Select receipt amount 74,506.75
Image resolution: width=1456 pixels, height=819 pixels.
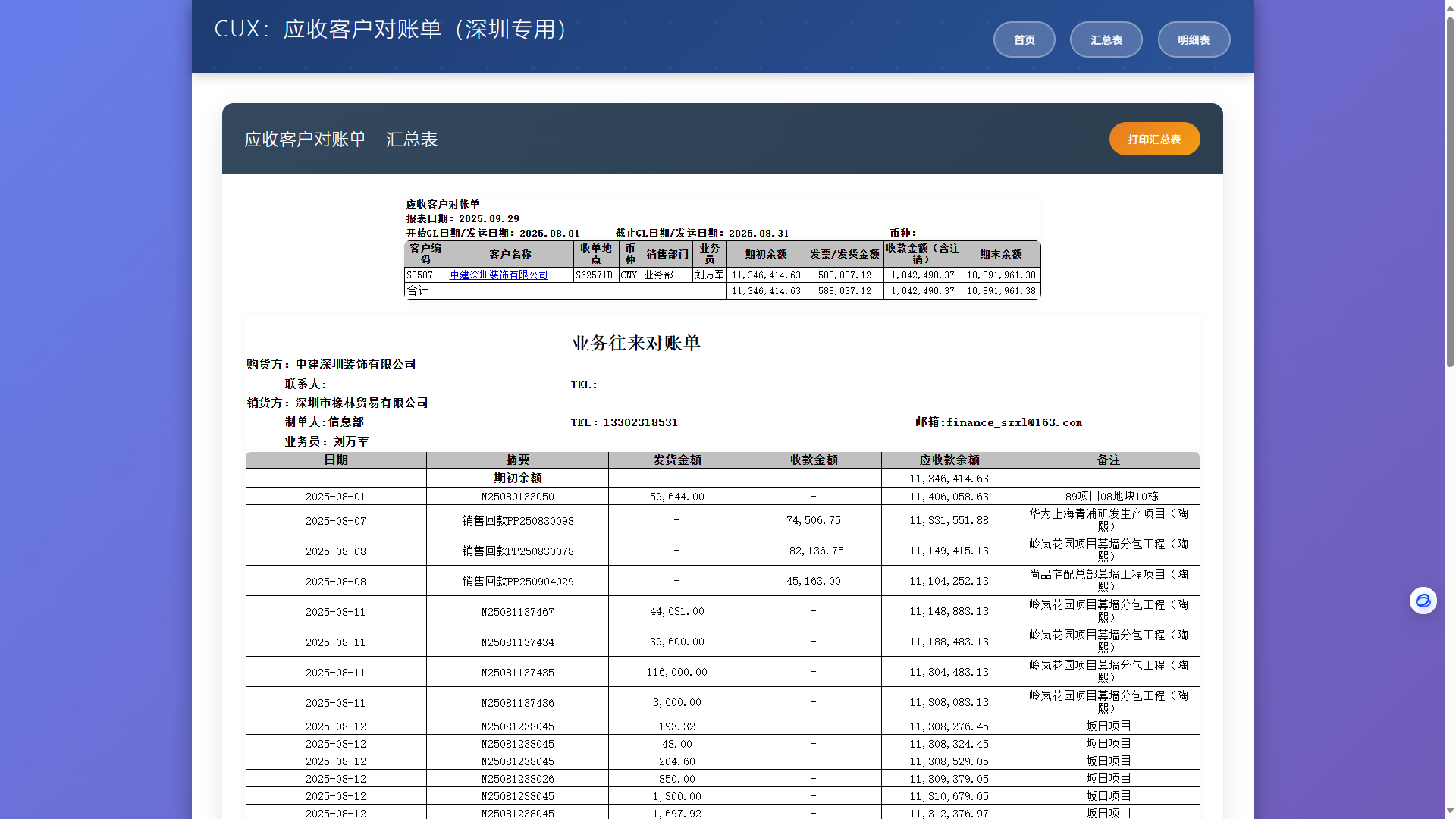coord(813,520)
